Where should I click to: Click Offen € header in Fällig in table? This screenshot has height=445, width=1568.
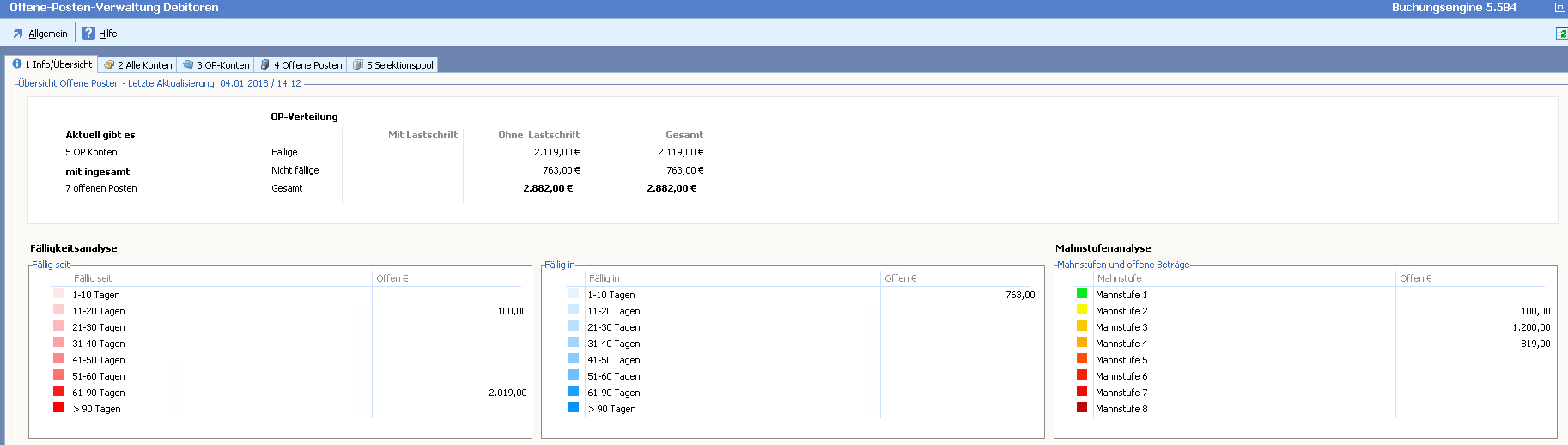click(901, 278)
